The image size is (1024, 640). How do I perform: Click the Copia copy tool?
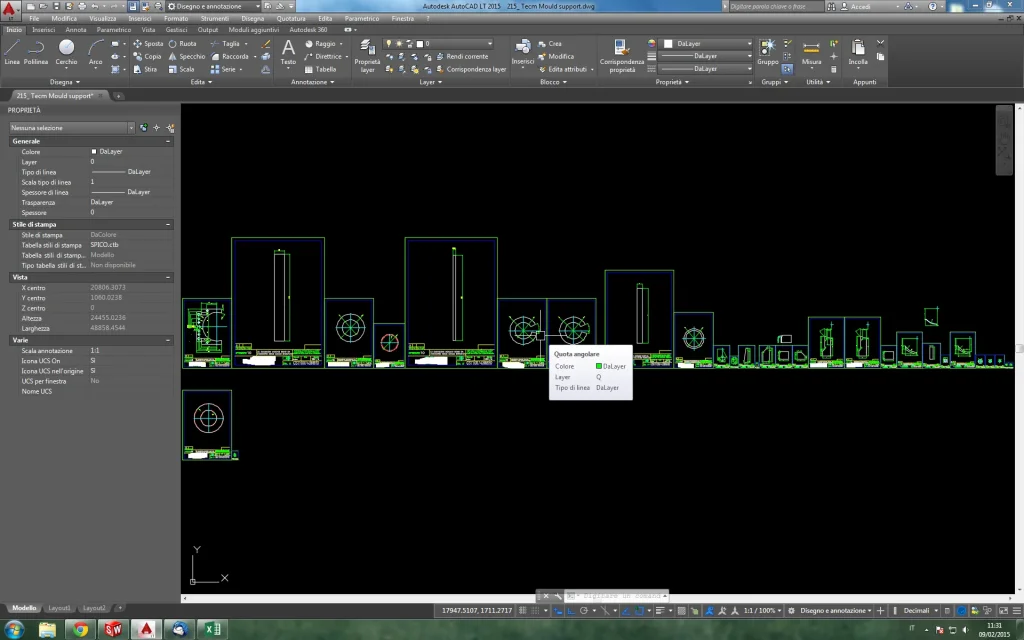(148, 56)
